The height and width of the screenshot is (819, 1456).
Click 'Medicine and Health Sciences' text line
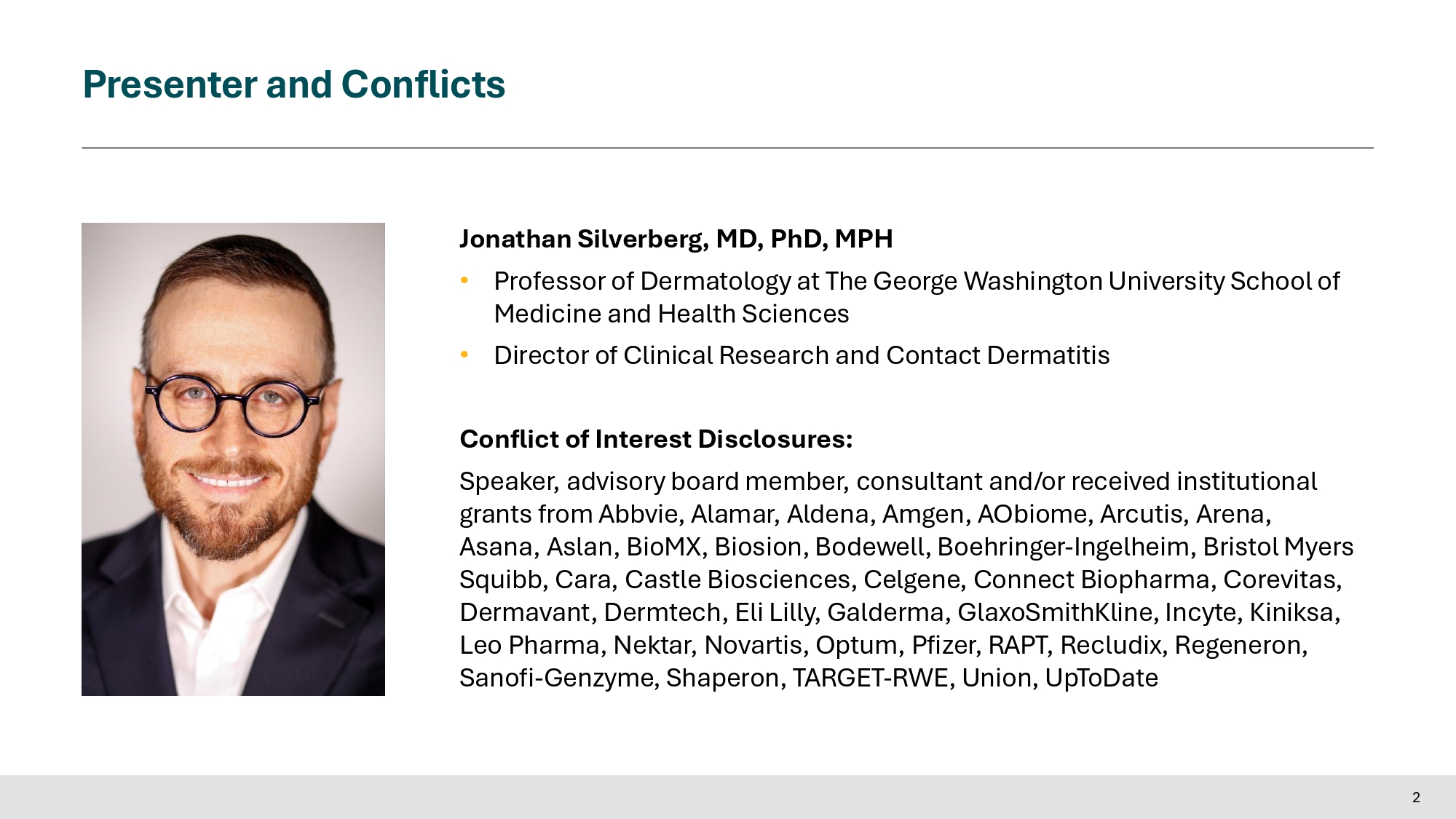click(671, 314)
